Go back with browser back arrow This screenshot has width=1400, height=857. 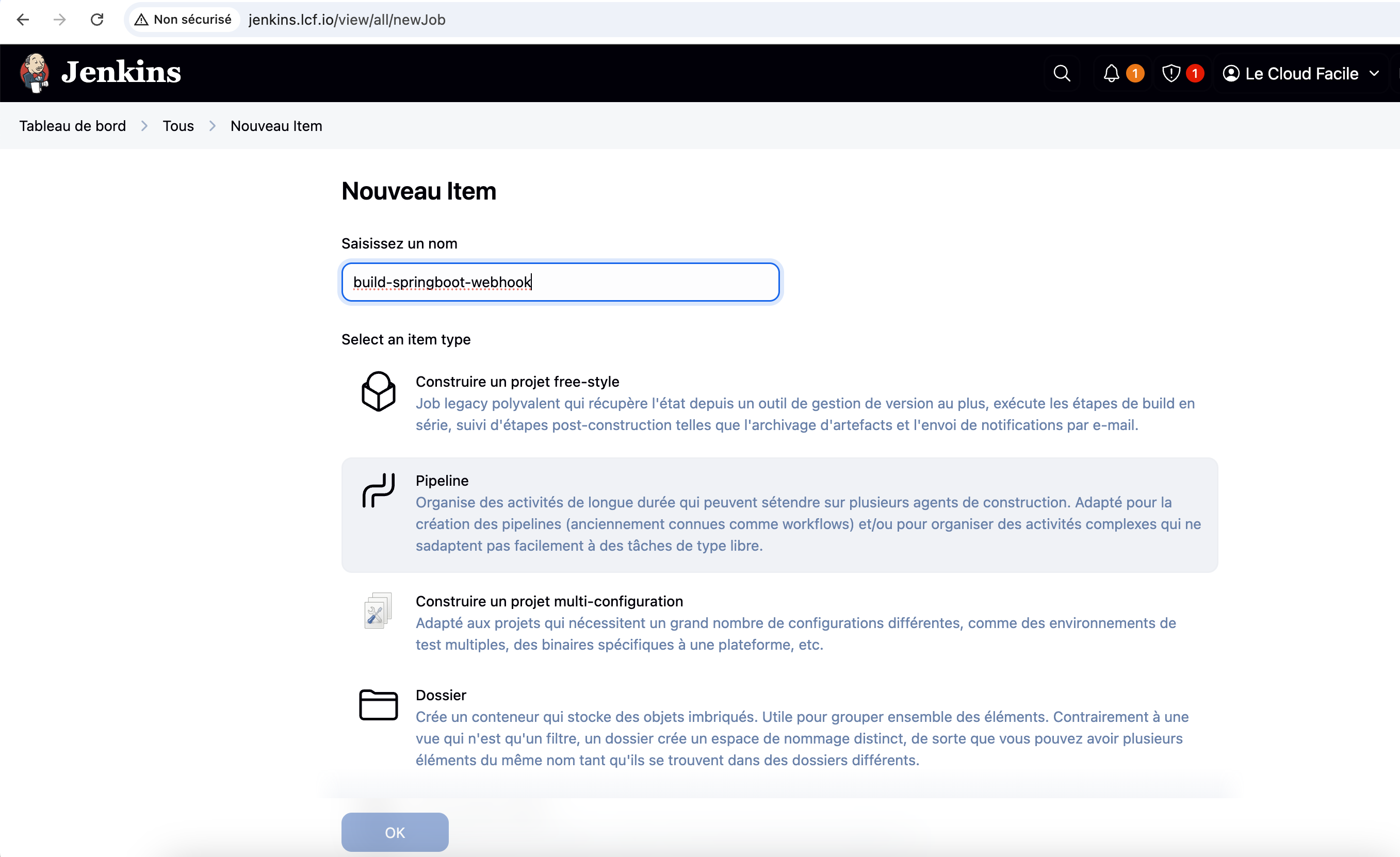click(x=23, y=20)
